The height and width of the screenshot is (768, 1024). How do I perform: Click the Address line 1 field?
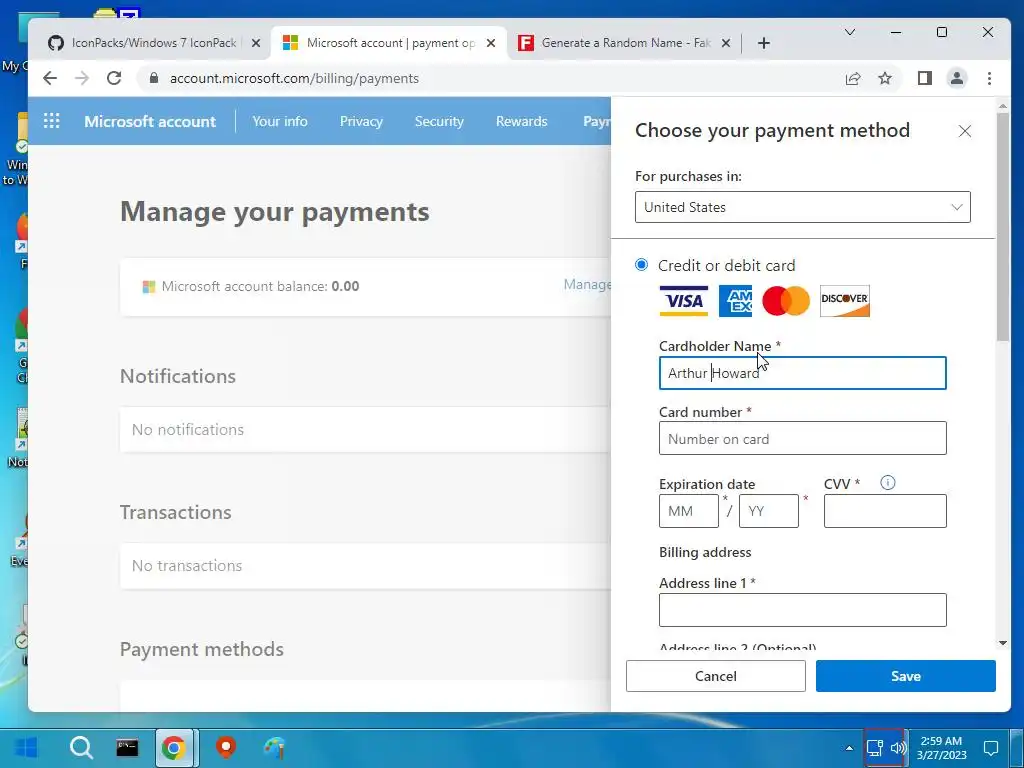point(803,610)
